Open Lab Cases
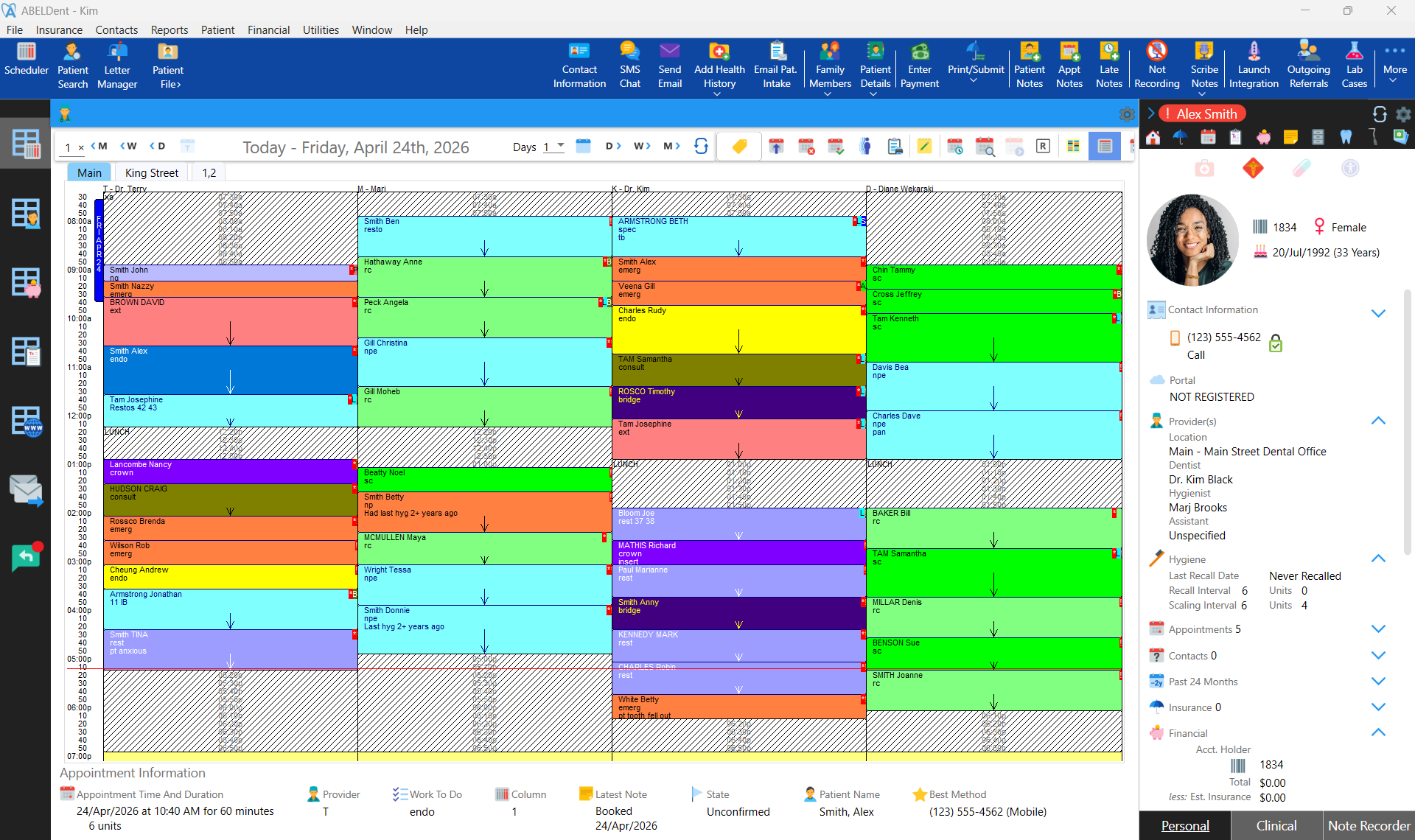1415x840 pixels. (1355, 65)
